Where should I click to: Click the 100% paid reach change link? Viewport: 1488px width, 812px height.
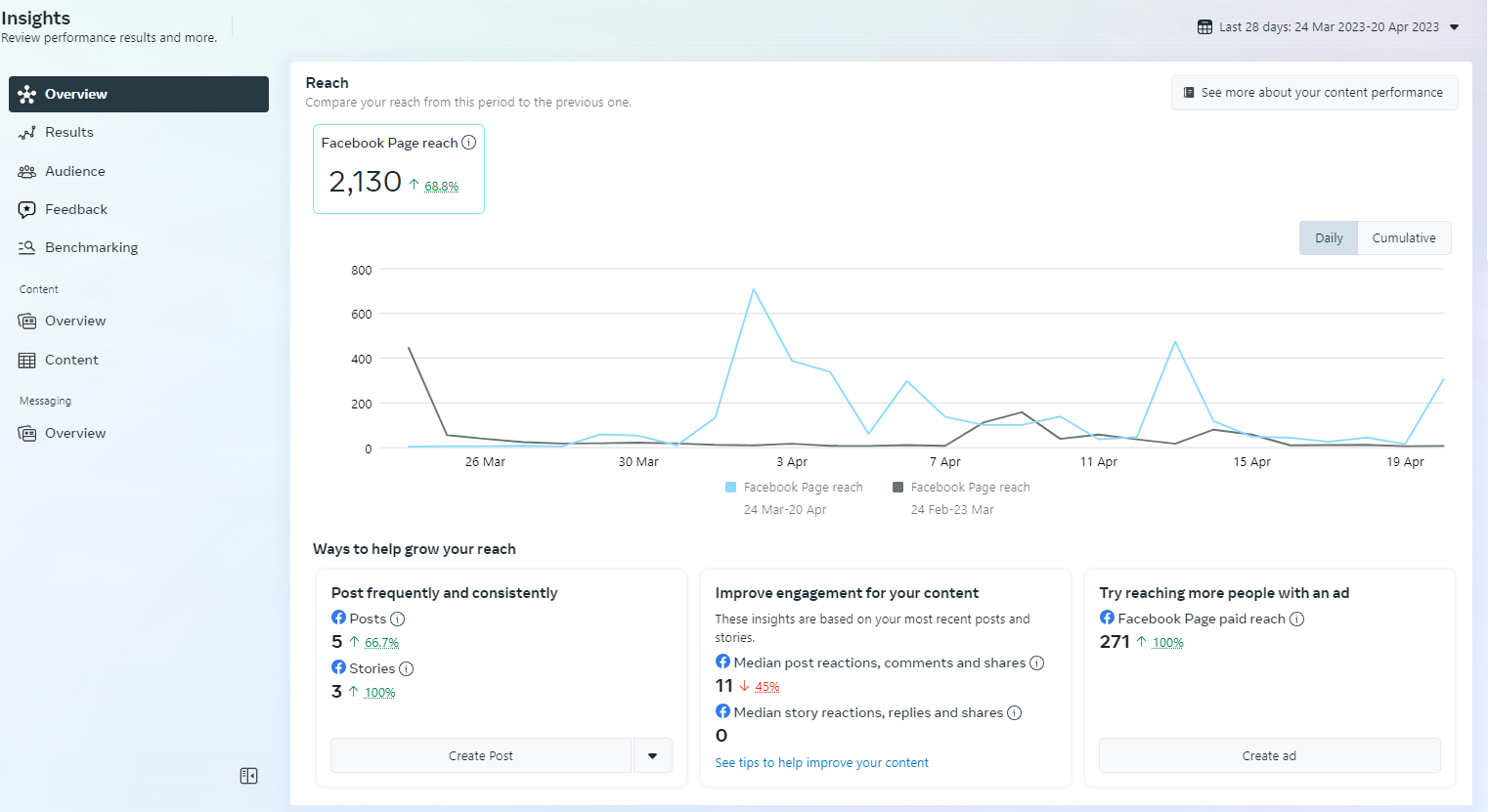point(1167,643)
